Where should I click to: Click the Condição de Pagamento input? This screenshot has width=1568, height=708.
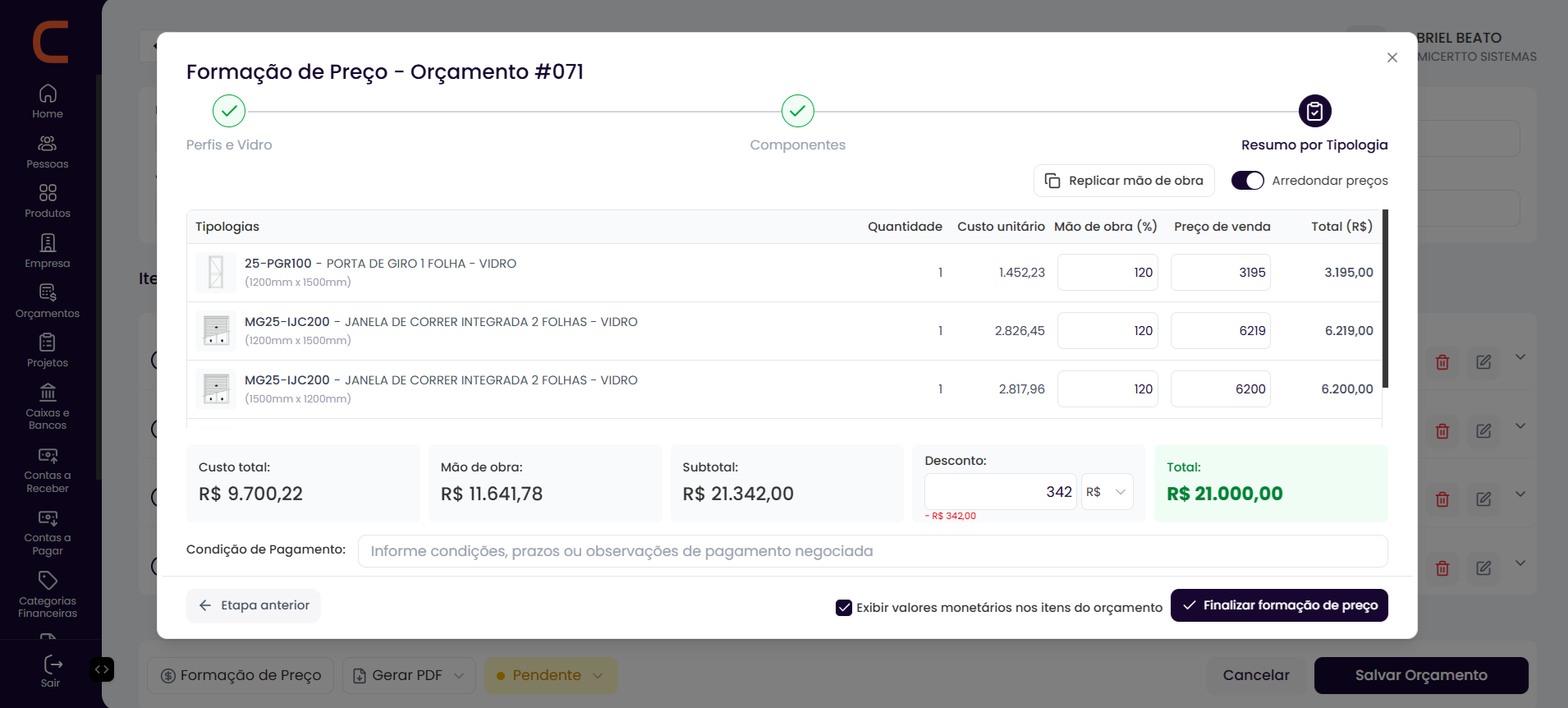tap(873, 551)
